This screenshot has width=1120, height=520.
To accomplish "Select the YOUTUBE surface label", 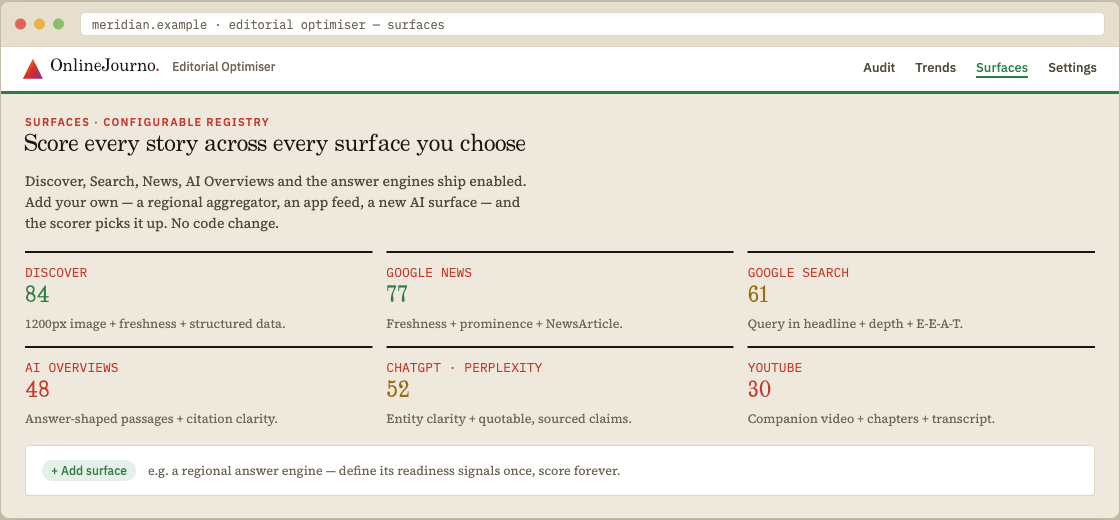I will pyautogui.click(x=775, y=368).
